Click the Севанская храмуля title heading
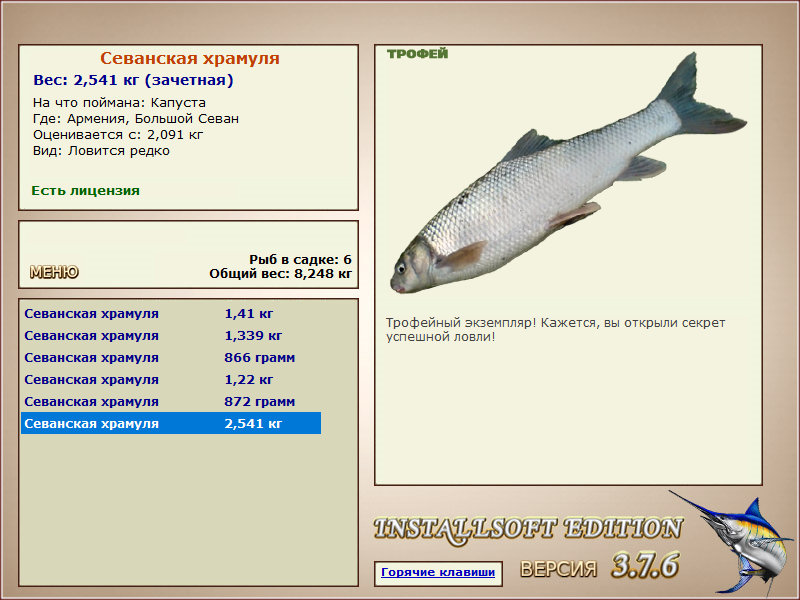This screenshot has width=800, height=600. [x=190, y=58]
